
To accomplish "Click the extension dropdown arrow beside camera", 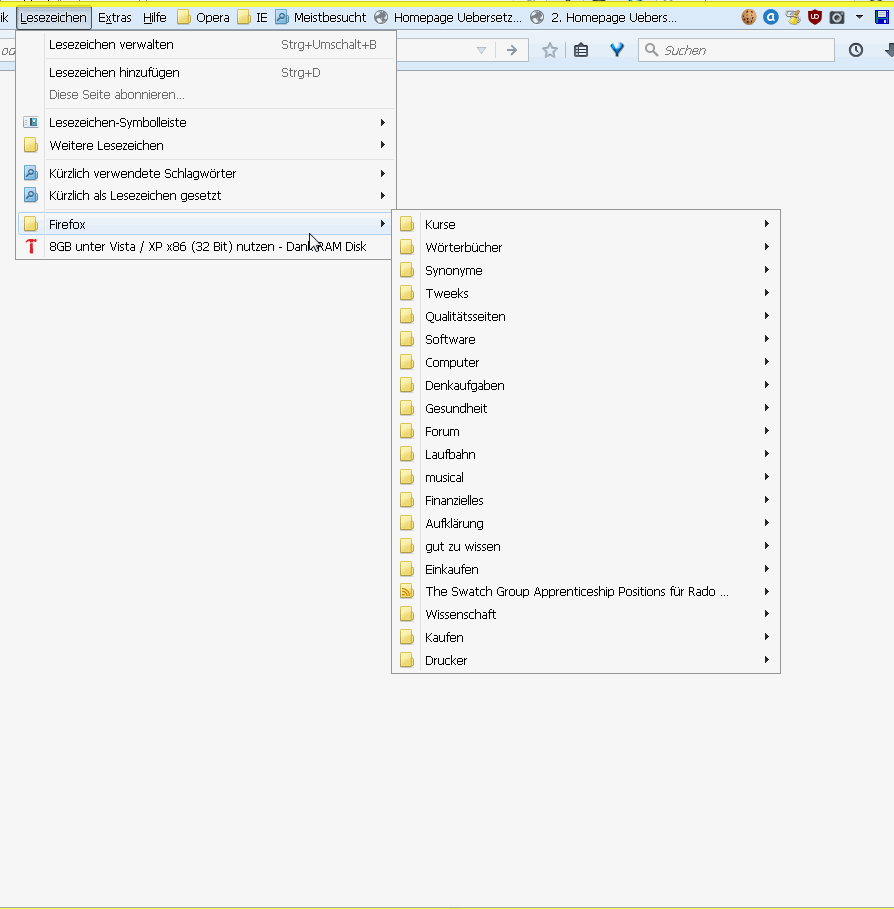I will pyautogui.click(x=859, y=17).
